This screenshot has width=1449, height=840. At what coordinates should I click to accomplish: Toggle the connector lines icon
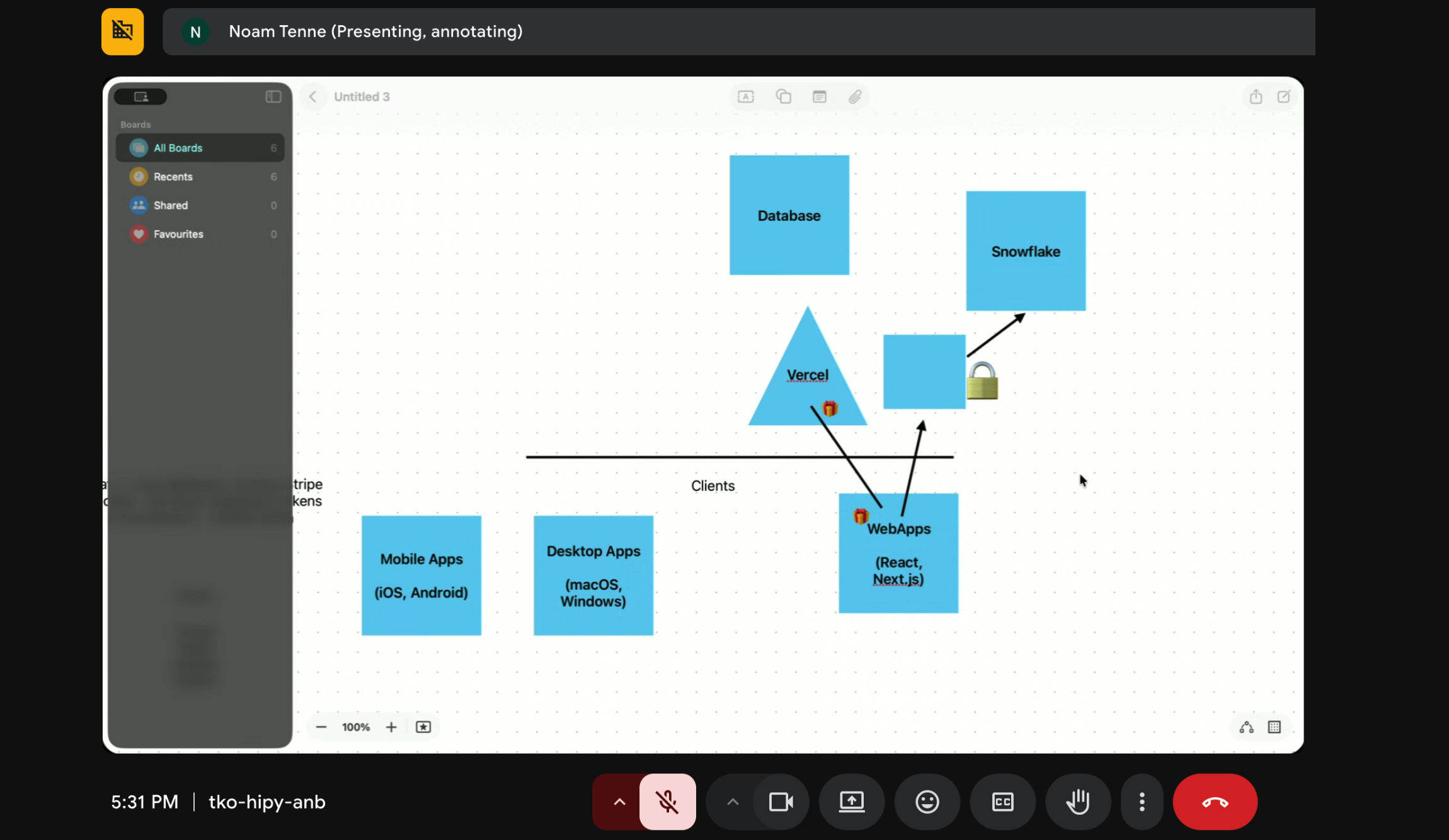1246,727
